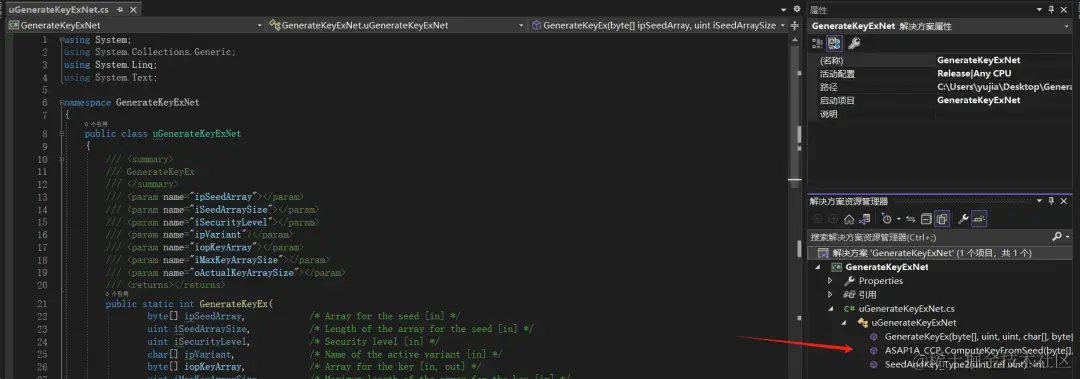Select ASAP1A_CCP_ComputeKeyFromSeed method node

978,350
